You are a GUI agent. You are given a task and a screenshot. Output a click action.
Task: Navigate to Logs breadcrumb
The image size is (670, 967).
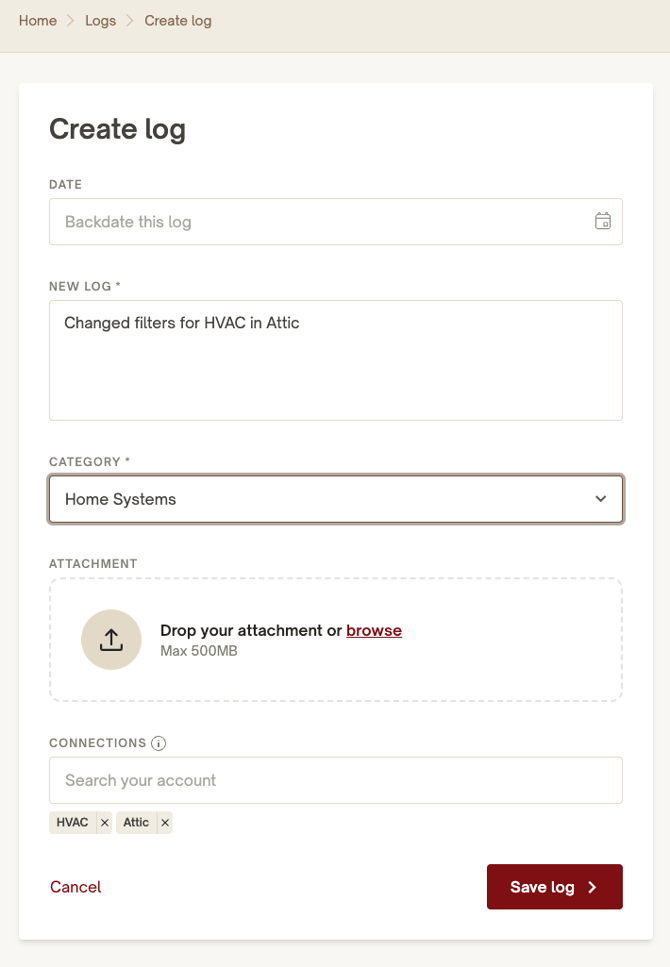point(101,20)
